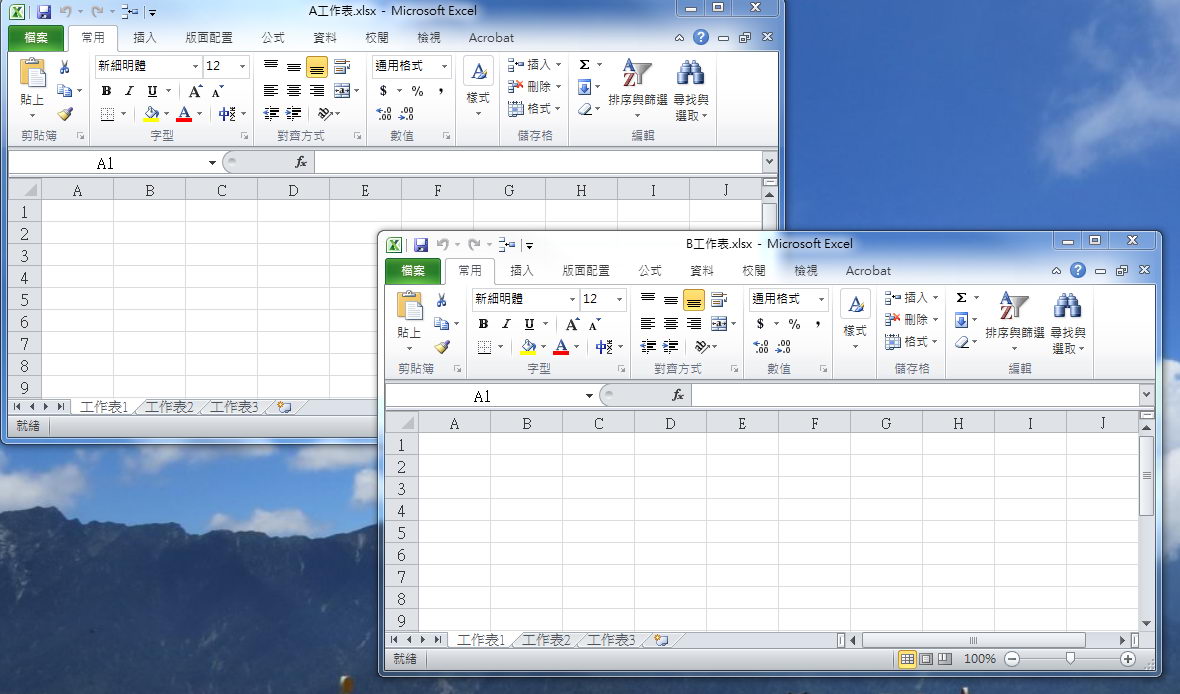This screenshot has height=694, width=1180.
Task: Open 版面配置 tab in B工作表 window
Action: pos(585,271)
